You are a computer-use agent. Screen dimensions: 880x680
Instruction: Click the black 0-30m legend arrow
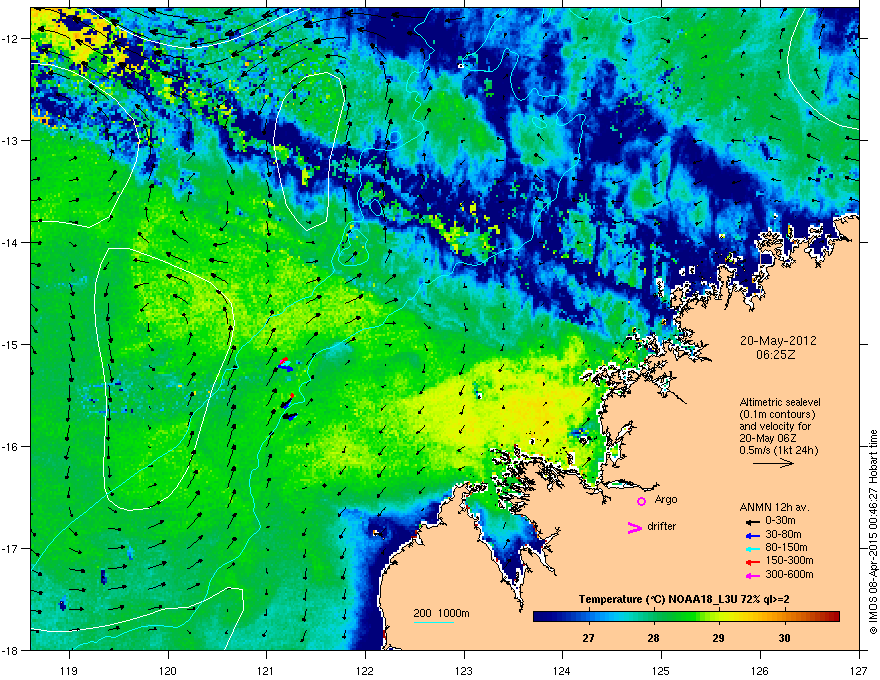coord(752,522)
